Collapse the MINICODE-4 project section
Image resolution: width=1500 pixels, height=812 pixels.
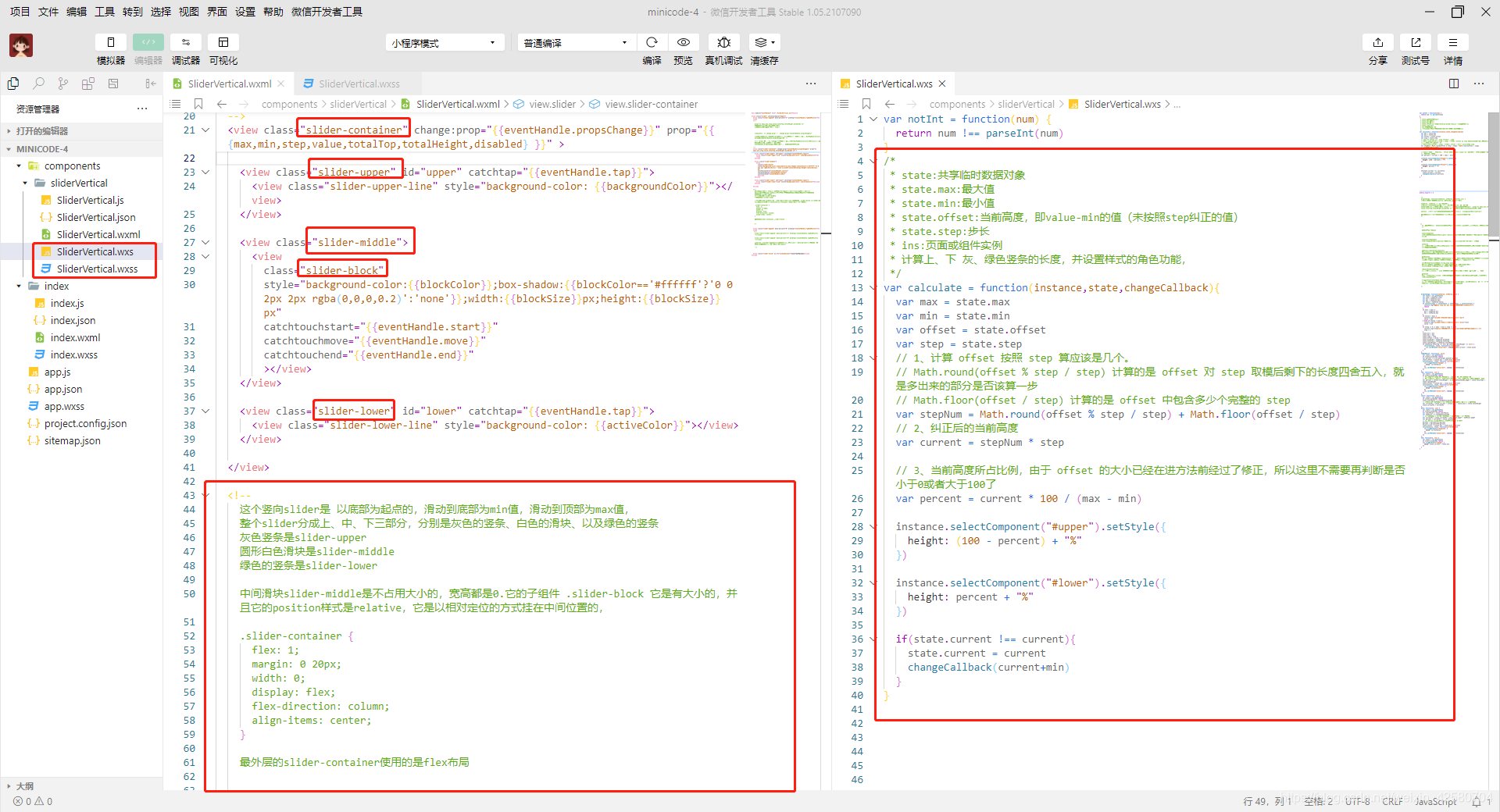(x=81, y=148)
